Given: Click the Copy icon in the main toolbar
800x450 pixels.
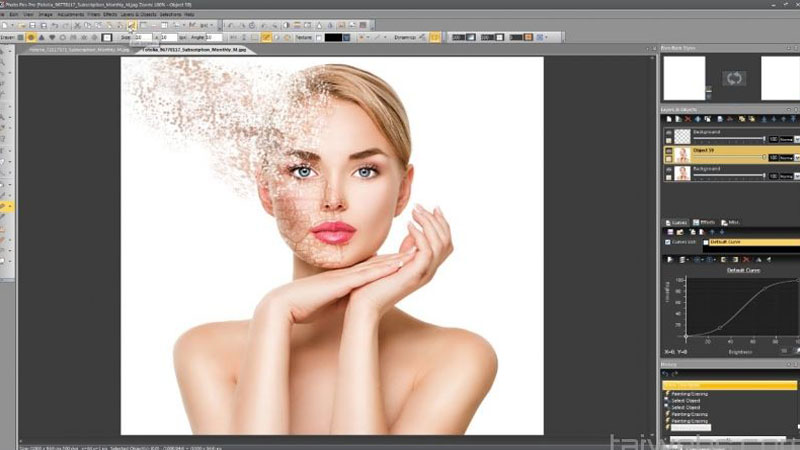Looking at the screenshot, I should 88,25.
